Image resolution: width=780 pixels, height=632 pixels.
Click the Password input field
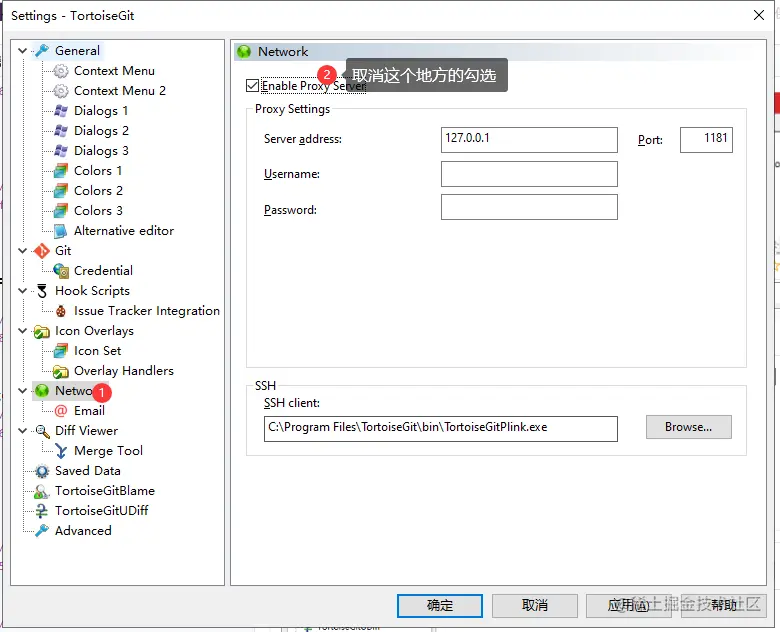coord(529,207)
